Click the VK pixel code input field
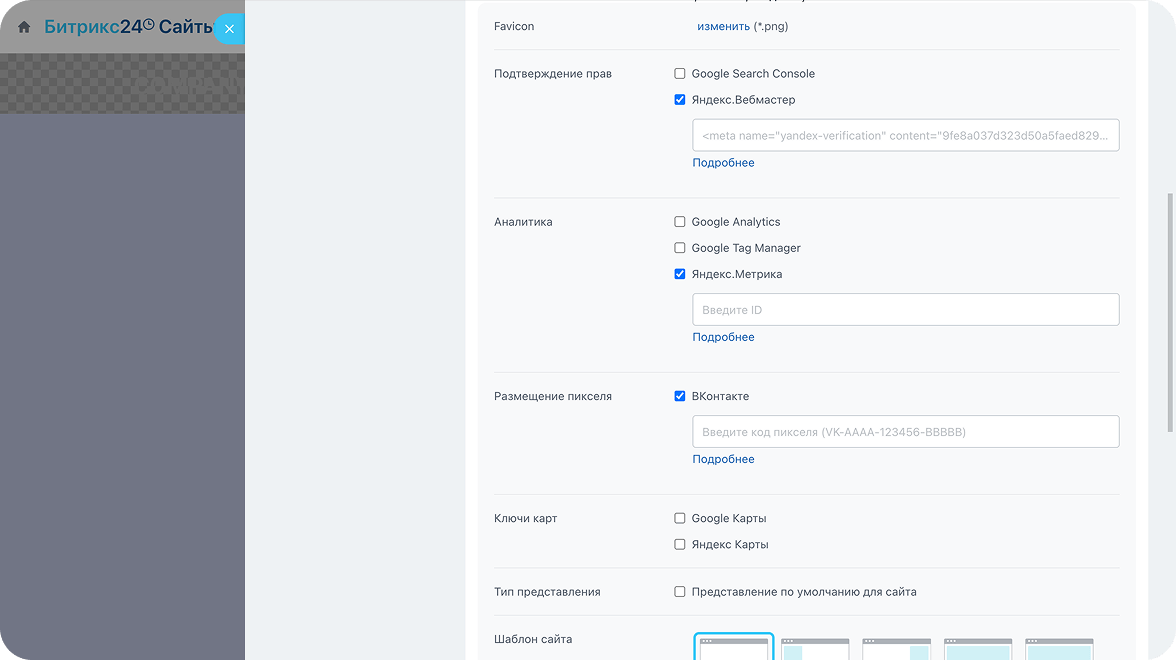The height and width of the screenshot is (660, 1176). (x=905, y=432)
